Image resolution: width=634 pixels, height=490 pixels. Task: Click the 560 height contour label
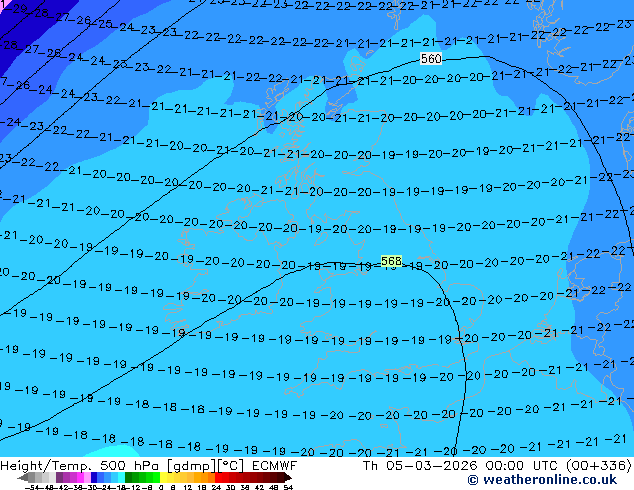click(431, 59)
